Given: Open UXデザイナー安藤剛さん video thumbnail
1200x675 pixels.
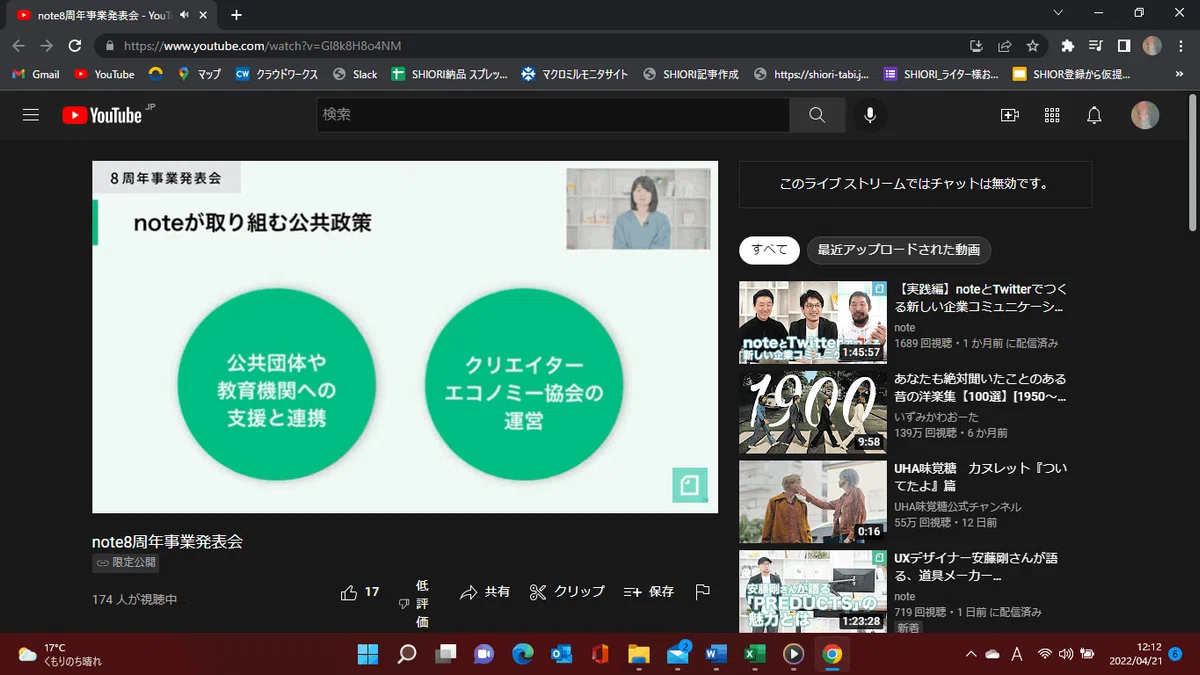Looking at the screenshot, I should pos(812,591).
